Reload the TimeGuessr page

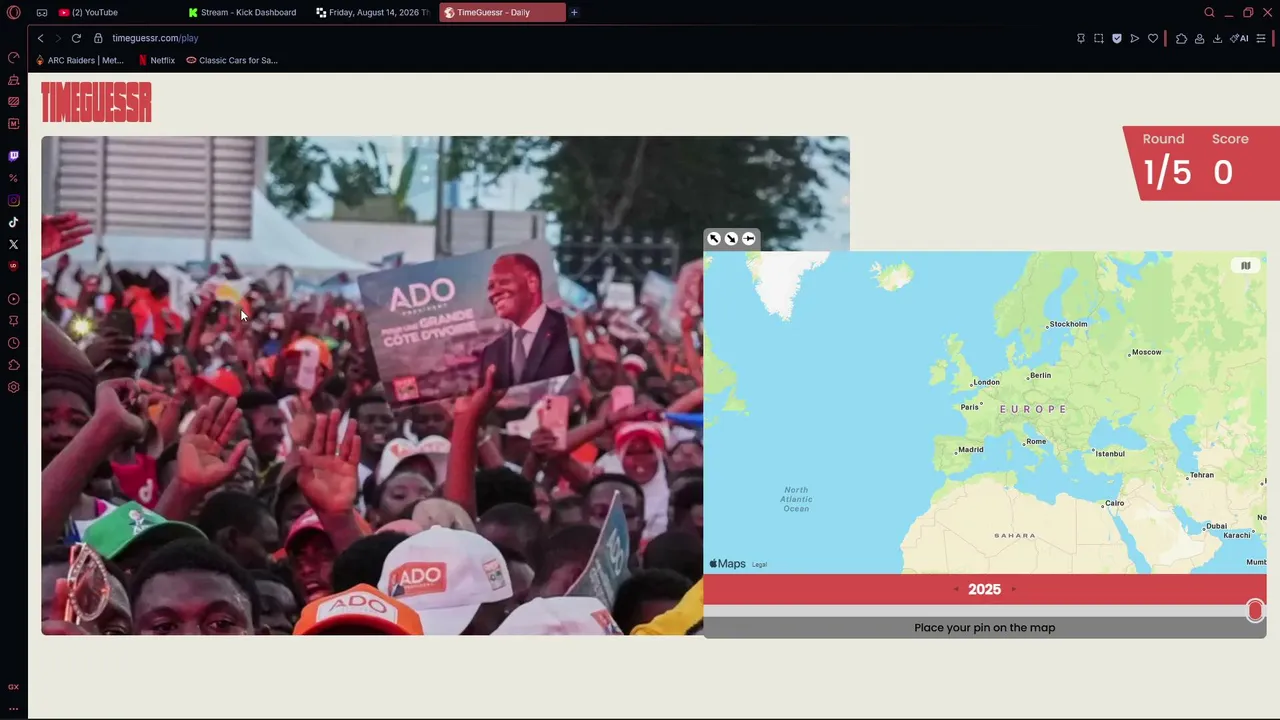tap(76, 38)
